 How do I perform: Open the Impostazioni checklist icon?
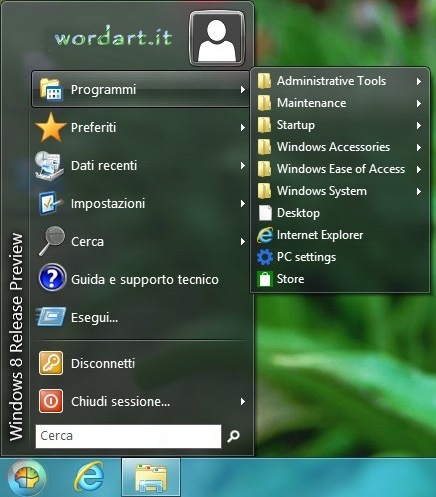pyautogui.click(x=50, y=203)
